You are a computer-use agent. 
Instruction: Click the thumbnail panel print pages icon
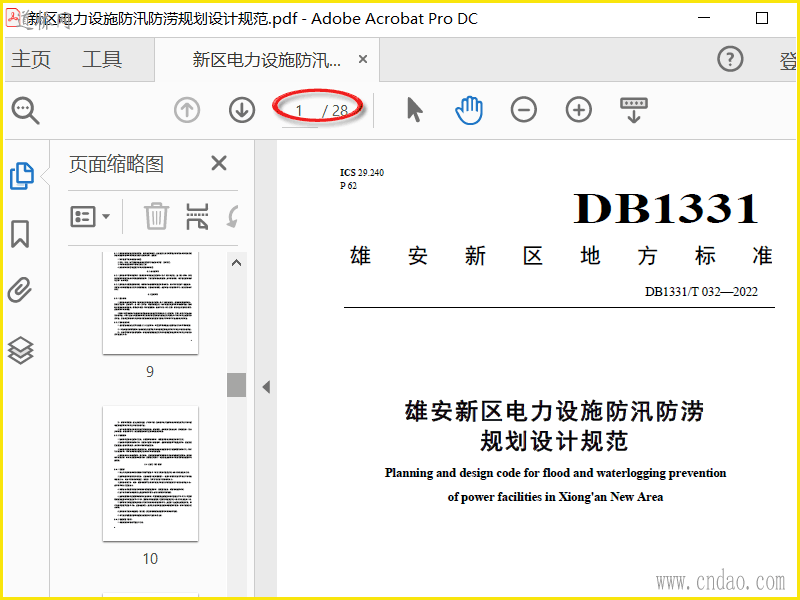(197, 216)
